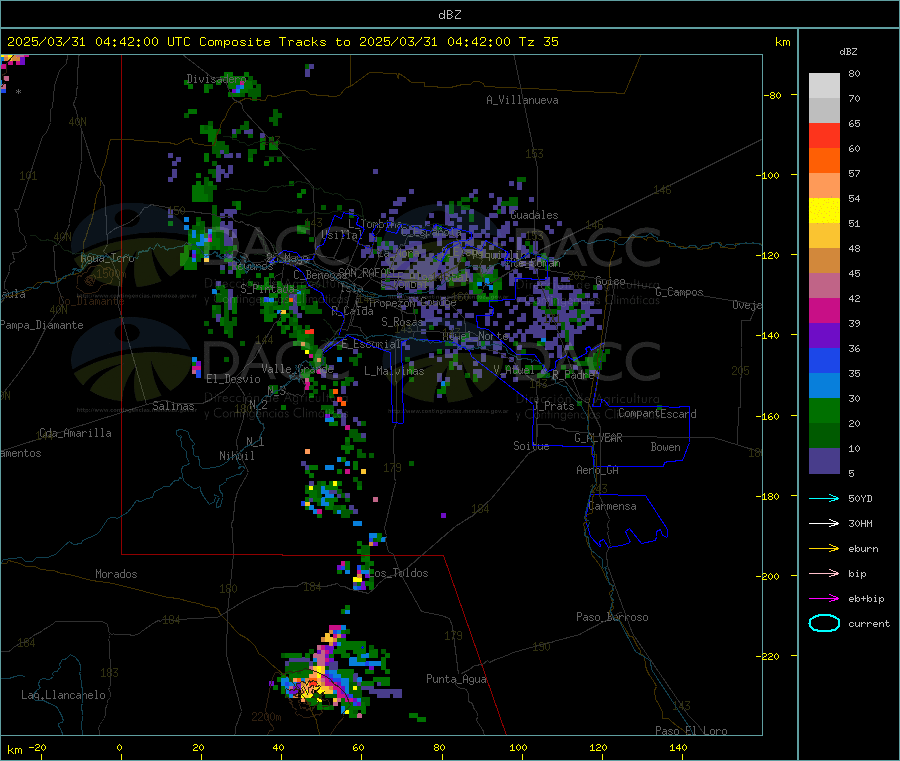This screenshot has height=761, width=900.
Task: Click the Tz 35 header text
Action: pyautogui.click(x=538, y=42)
